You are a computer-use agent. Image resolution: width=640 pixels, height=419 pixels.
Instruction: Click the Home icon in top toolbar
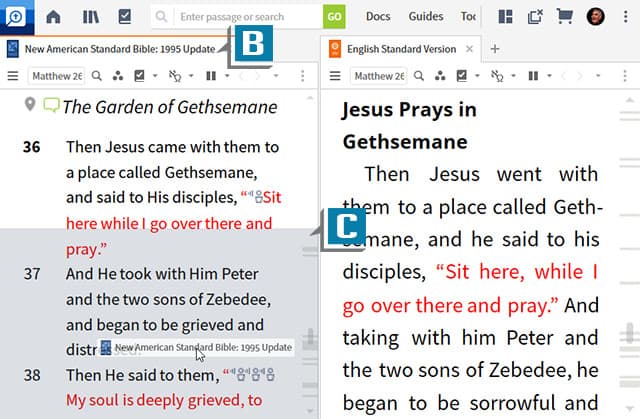click(x=54, y=16)
